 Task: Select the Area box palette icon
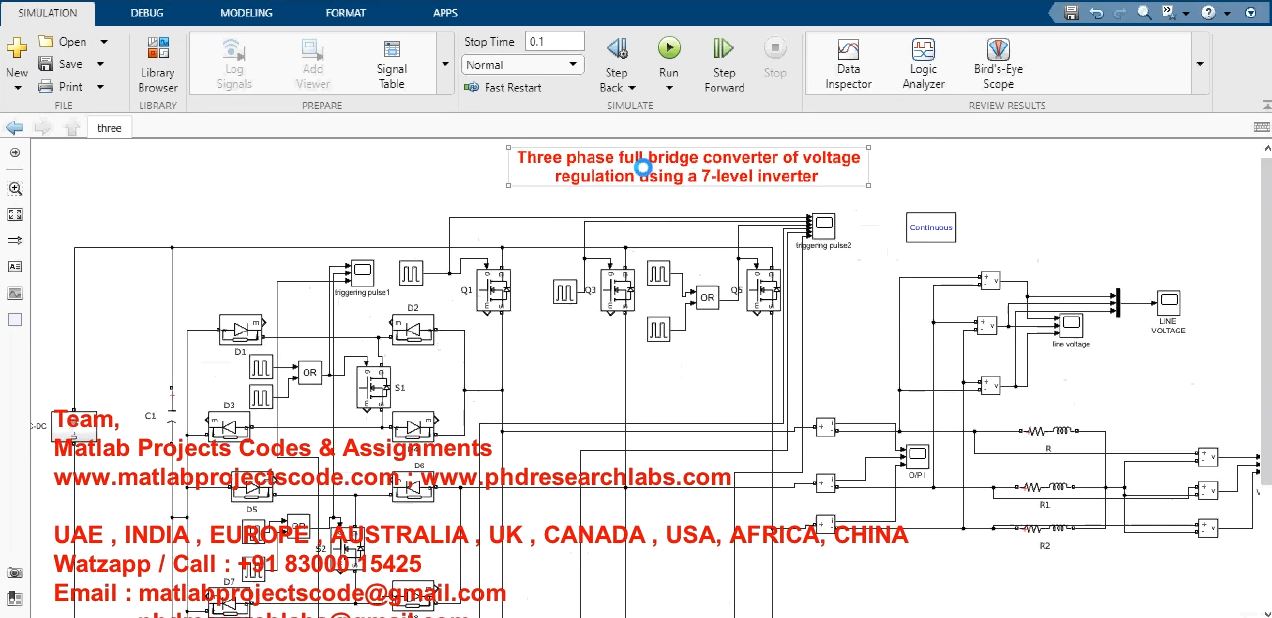[x=15, y=320]
